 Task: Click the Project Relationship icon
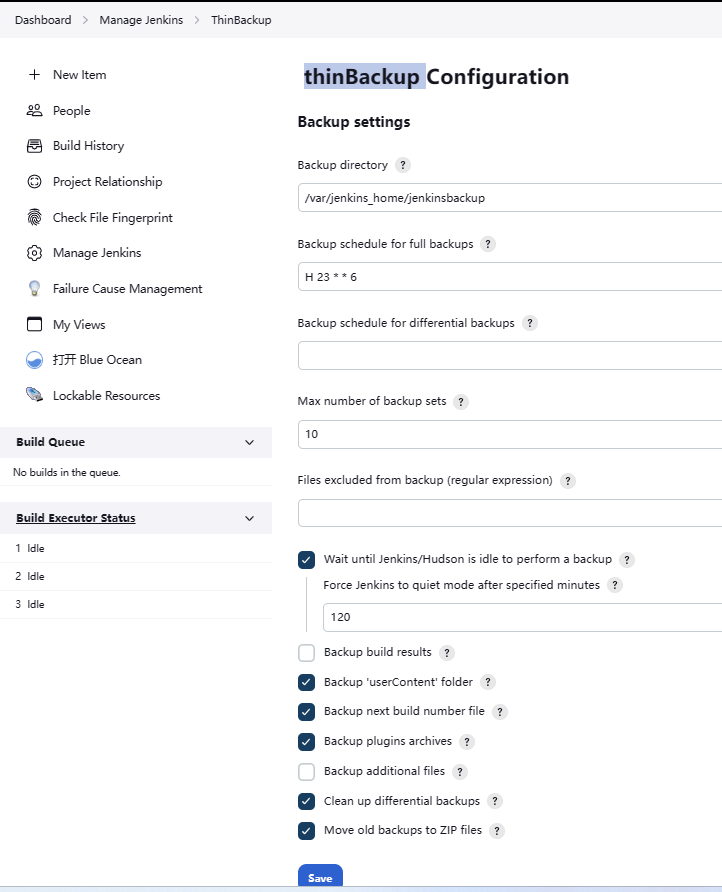(34, 181)
